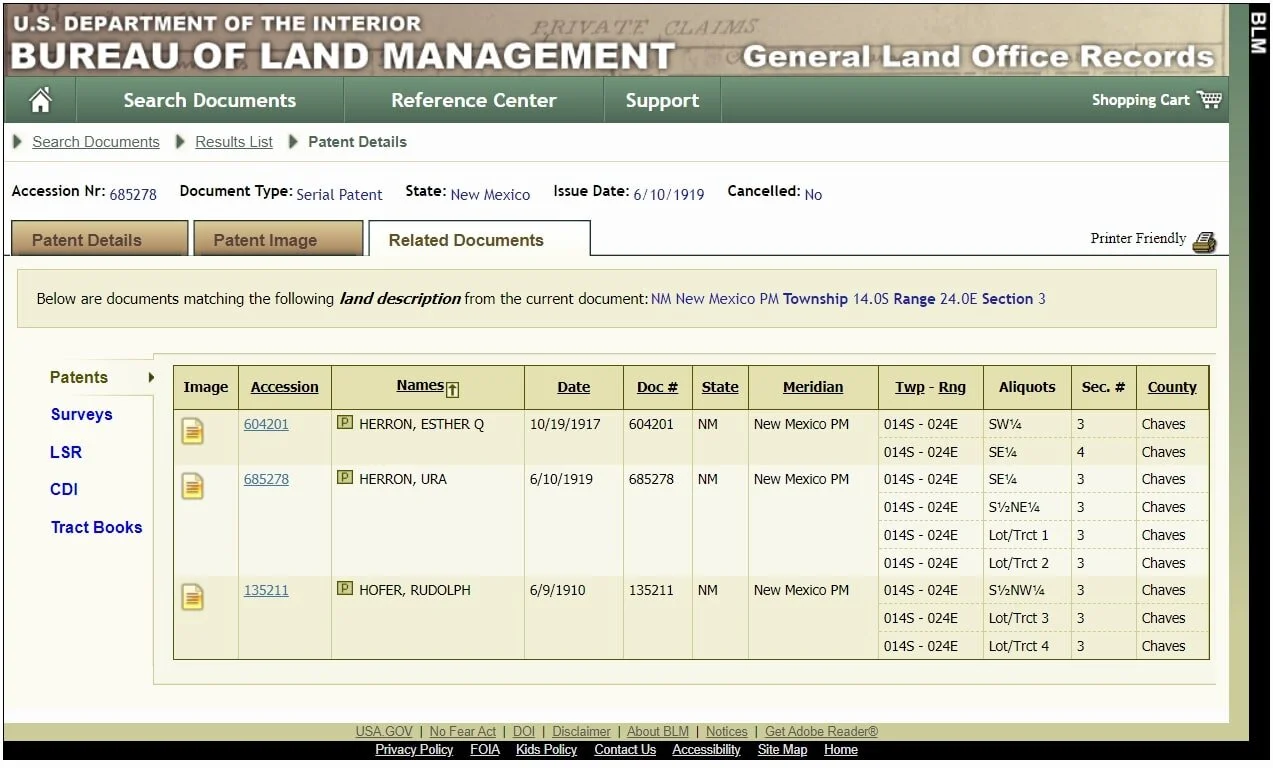Open the Site Map footer link
The width and height of the screenshot is (1273, 768).
point(782,750)
